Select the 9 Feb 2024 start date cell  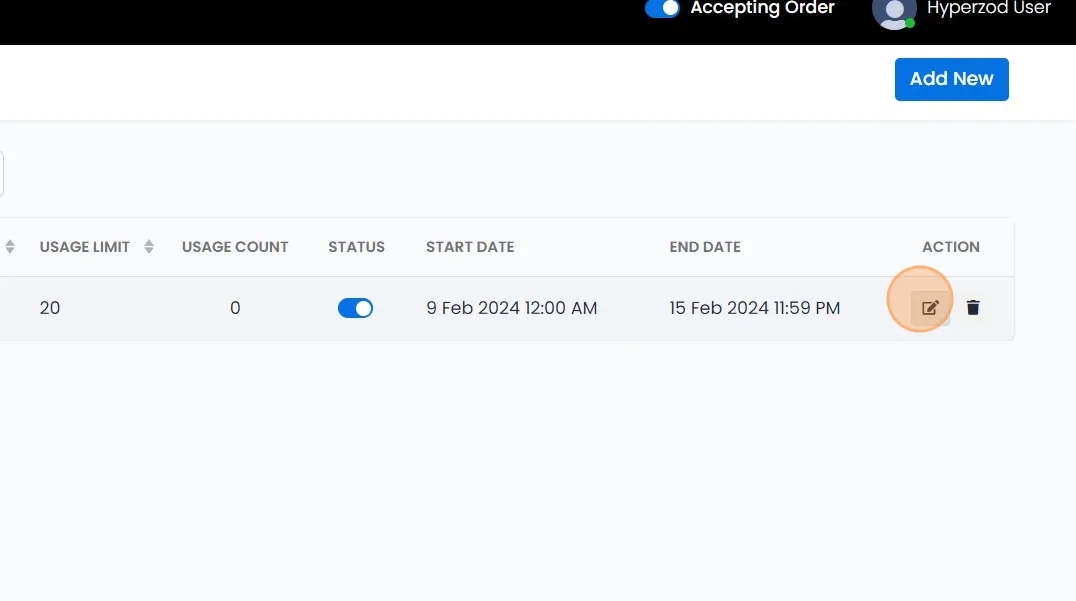pyautogui.click(x=511, y=308)
